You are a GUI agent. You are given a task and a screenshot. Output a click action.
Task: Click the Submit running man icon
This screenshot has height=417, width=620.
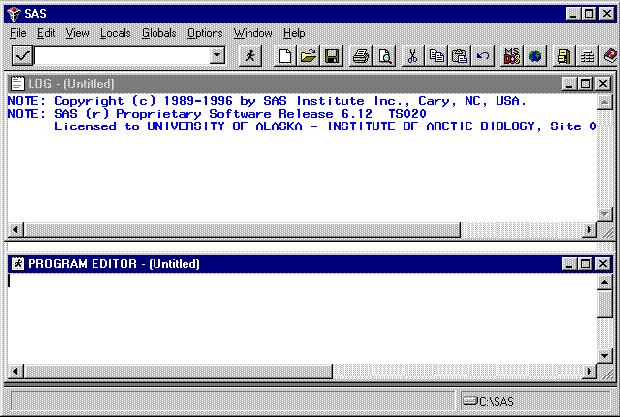tap(250, 56)
